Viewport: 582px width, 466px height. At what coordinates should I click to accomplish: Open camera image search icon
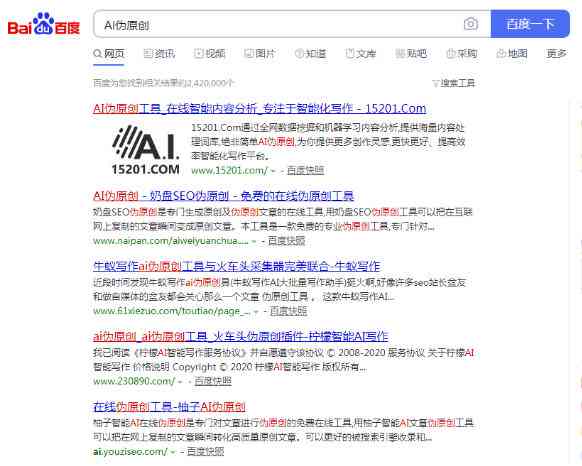[471, 24]
